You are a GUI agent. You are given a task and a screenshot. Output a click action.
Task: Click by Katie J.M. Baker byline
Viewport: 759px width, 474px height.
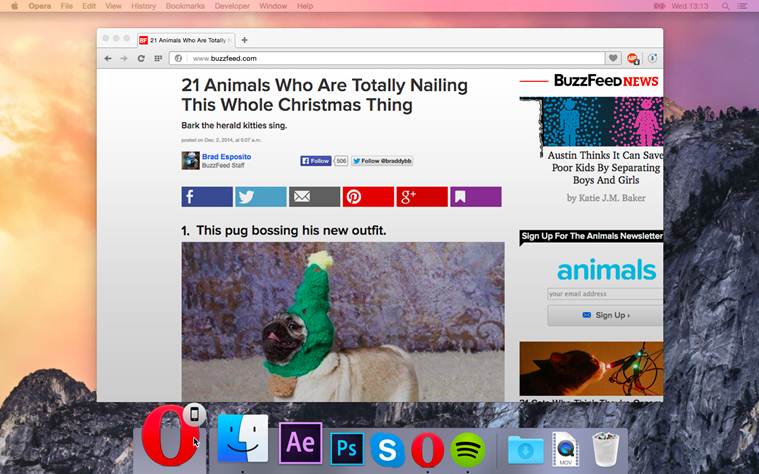pyautogui.click(x=606, y=198)
